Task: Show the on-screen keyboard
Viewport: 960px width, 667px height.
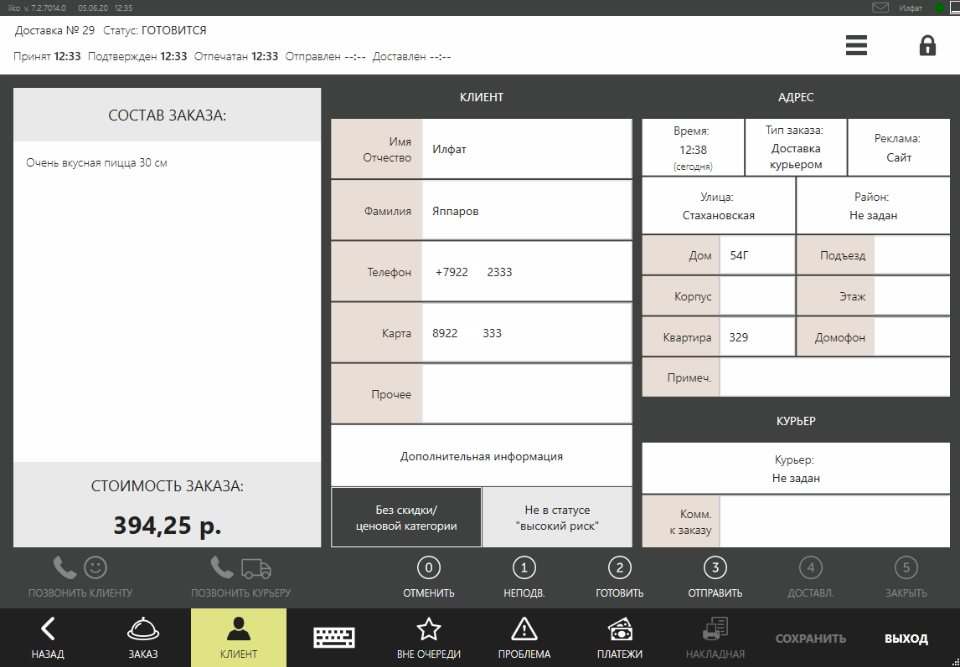Action: [334, 638]
